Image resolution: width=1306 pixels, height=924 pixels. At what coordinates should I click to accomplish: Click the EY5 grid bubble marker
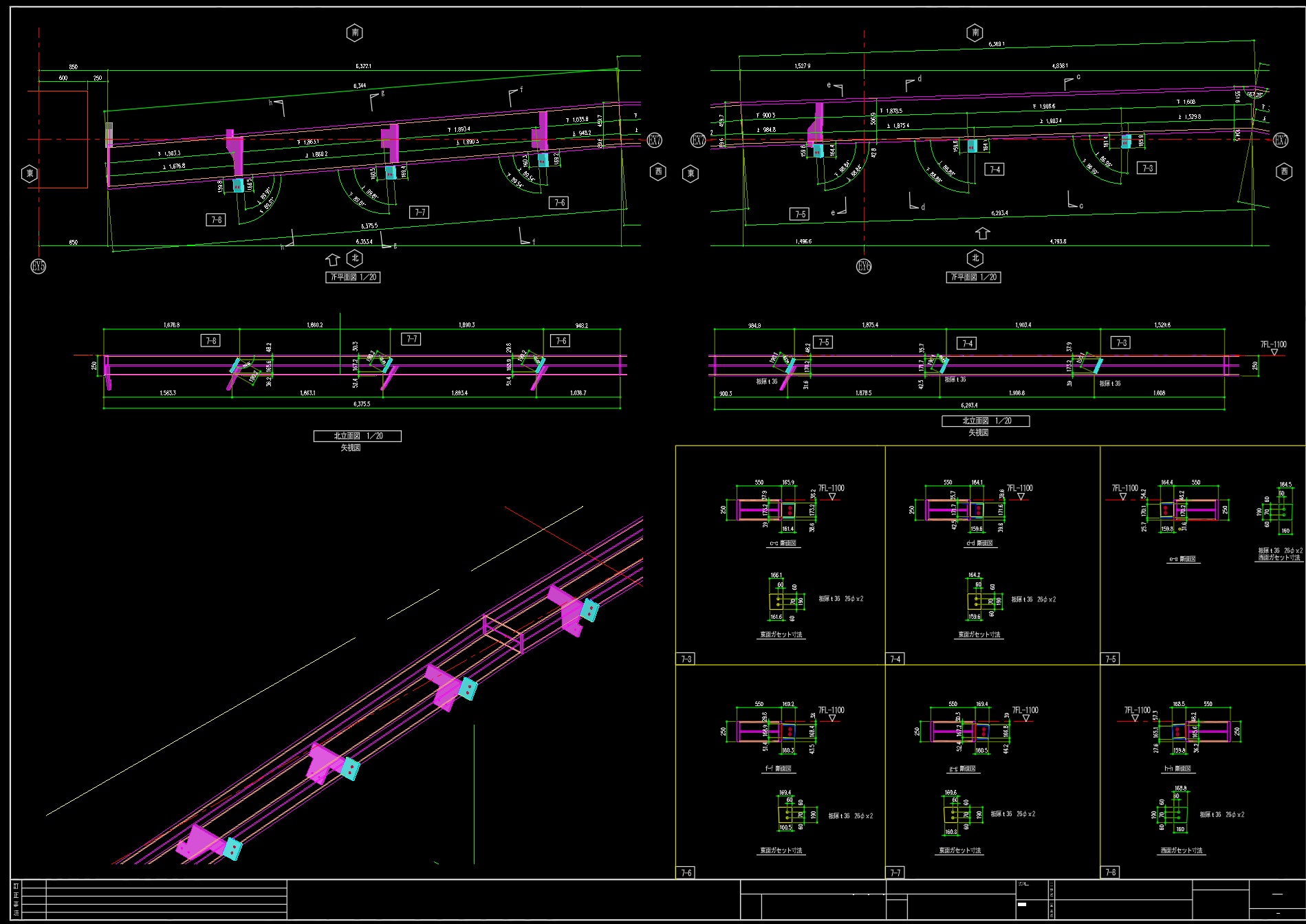coord(39,266)
